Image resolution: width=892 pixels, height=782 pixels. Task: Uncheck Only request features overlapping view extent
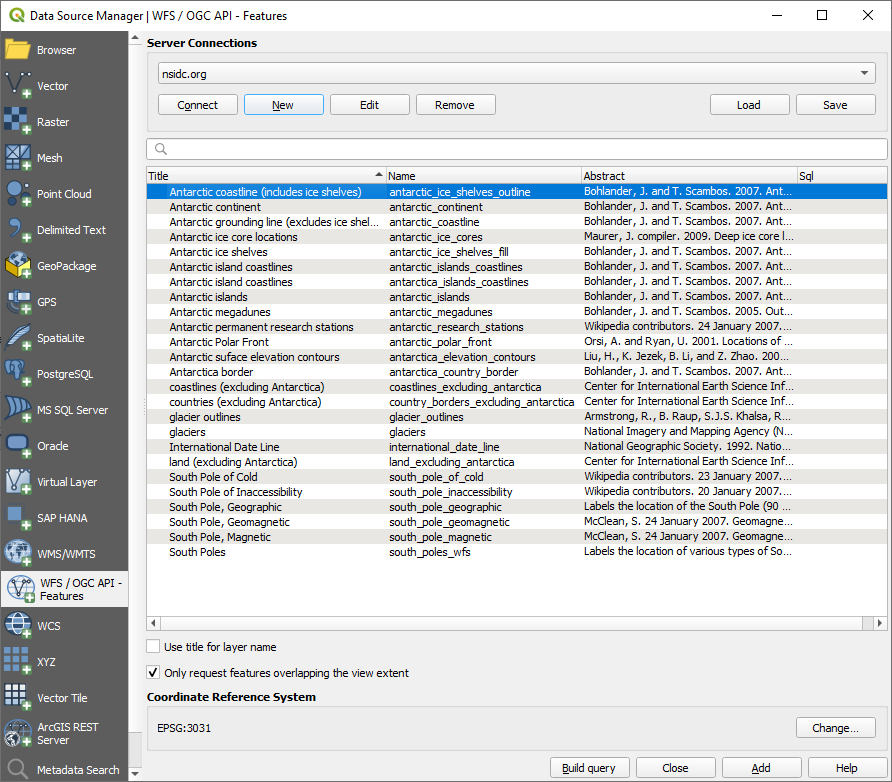153,673
